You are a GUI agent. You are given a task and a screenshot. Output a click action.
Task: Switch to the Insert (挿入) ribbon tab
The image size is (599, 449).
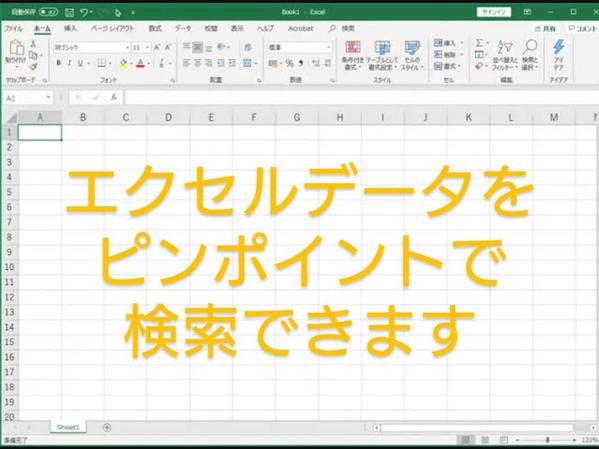point(70,28)
